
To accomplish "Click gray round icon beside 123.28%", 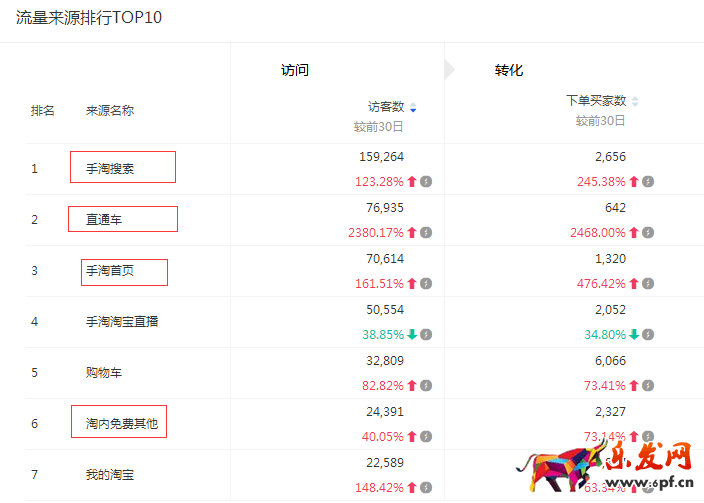I will (x=426, y=182).
